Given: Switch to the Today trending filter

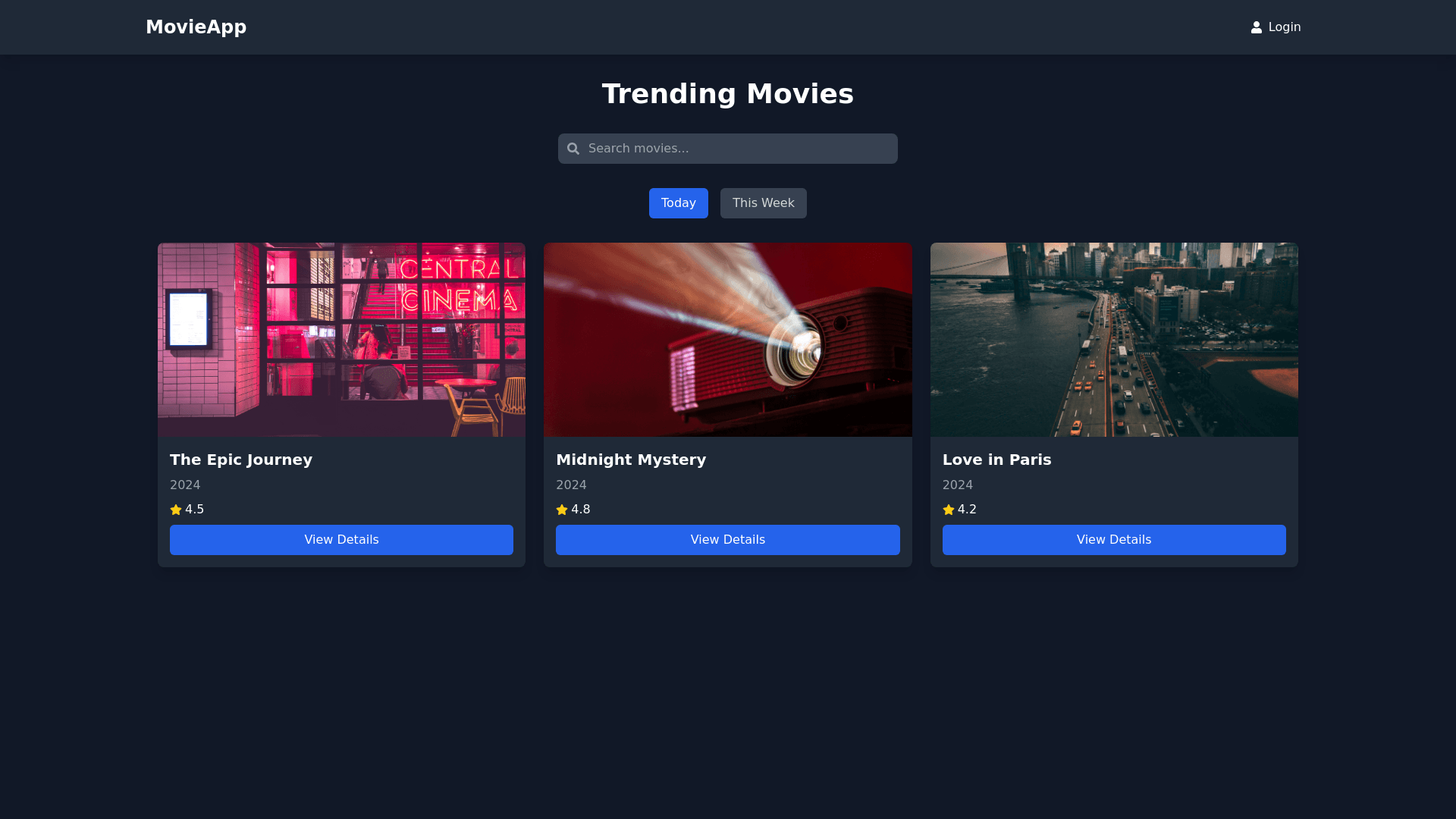Looking at the screenshot, I should point(678,203).
